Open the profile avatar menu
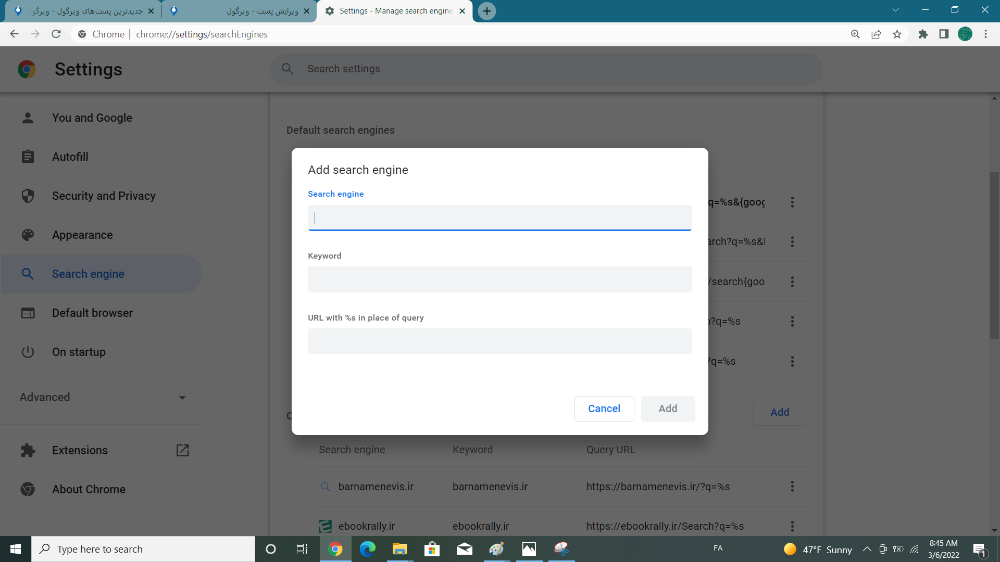Image resolution: width=1000 pixels, height=562 pixels. (x=965, y=34)
